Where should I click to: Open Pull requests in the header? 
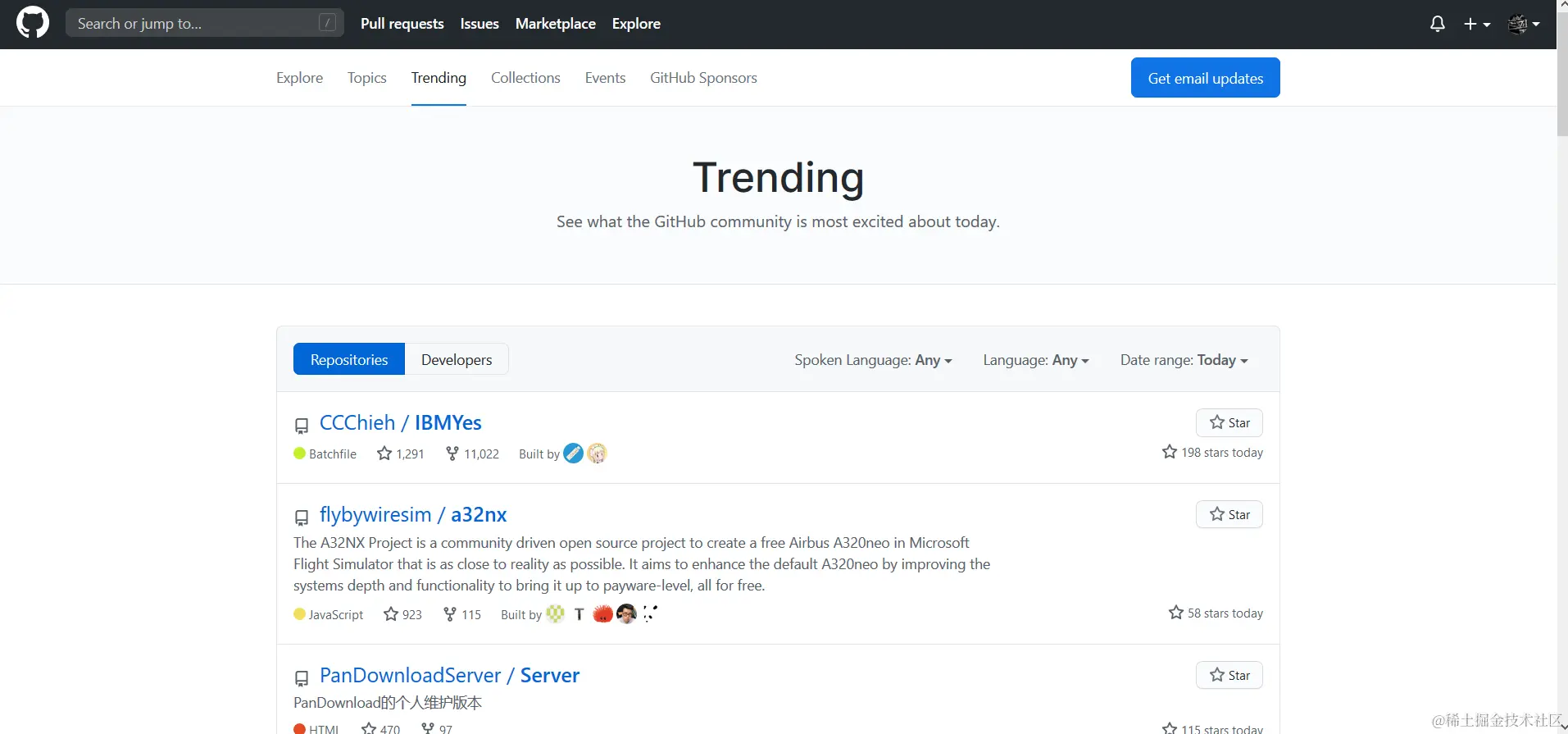tap(402, 24)
